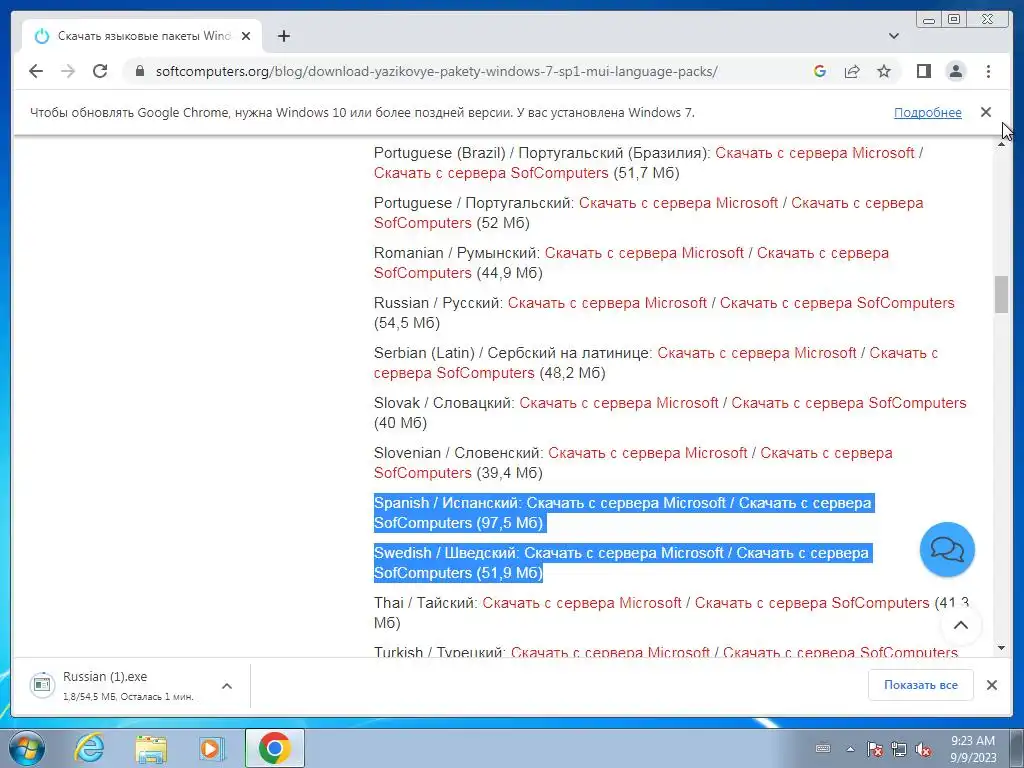
Task: Click the "Russian / Русский:" text
Action: pyautogui.click(x=438, y=303)
